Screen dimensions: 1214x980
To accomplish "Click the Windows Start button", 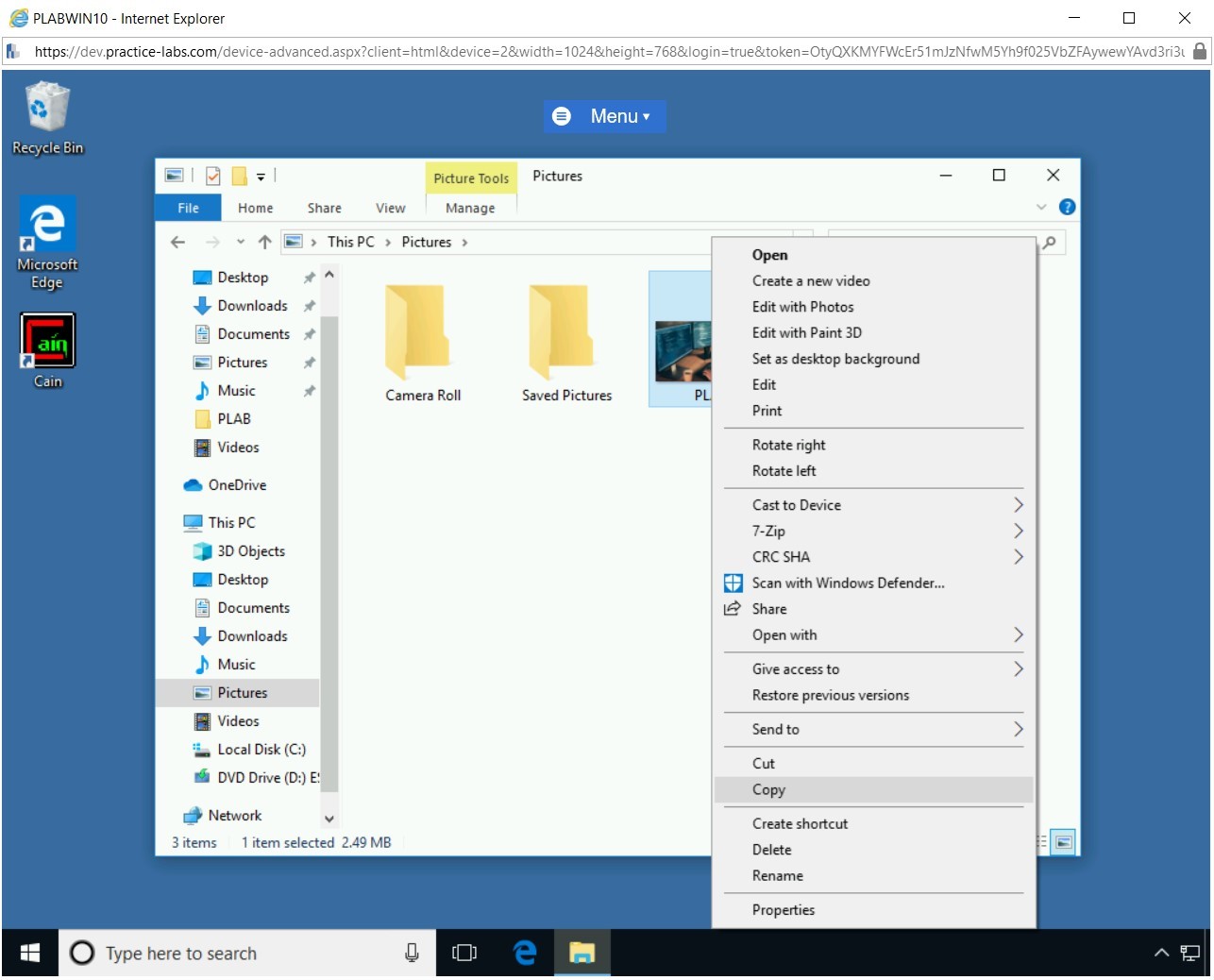I will [30, 953].
